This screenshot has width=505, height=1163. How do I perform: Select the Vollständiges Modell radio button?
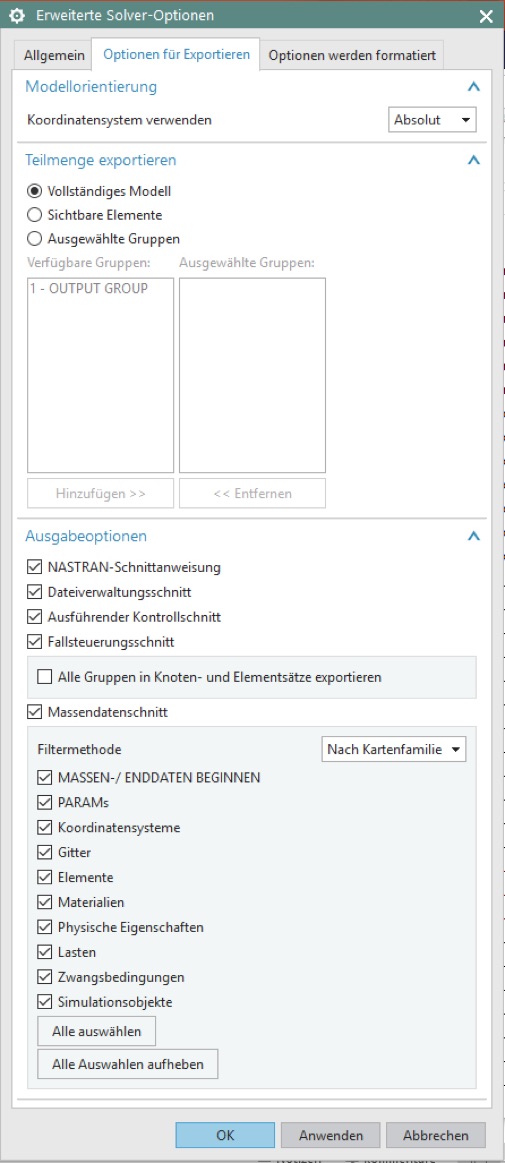pyautogui.click(x=34, y=191)
